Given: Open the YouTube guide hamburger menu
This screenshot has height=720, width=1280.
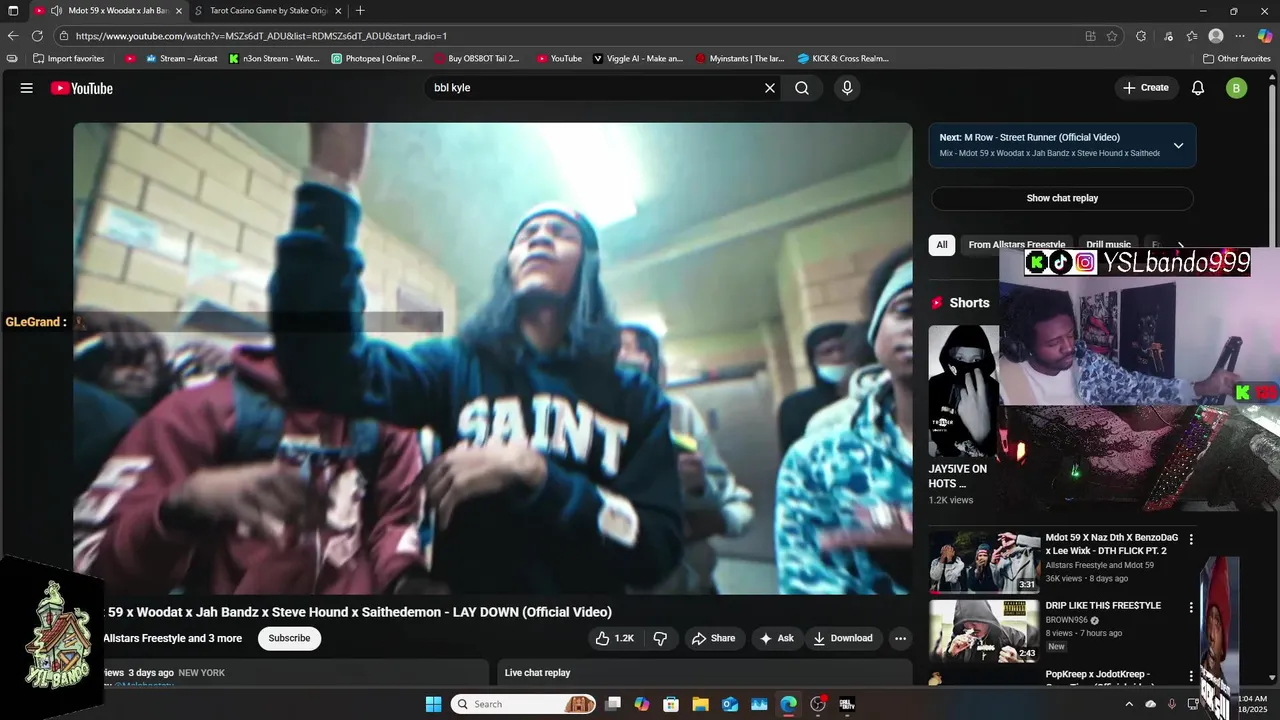Looking at the screenshot, I should (x=27, y=88).
